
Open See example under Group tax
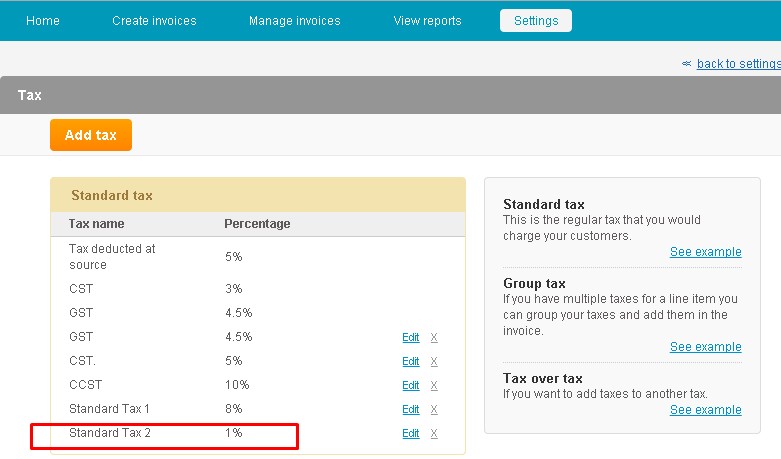pyautogui.click(x=706, y=347)
